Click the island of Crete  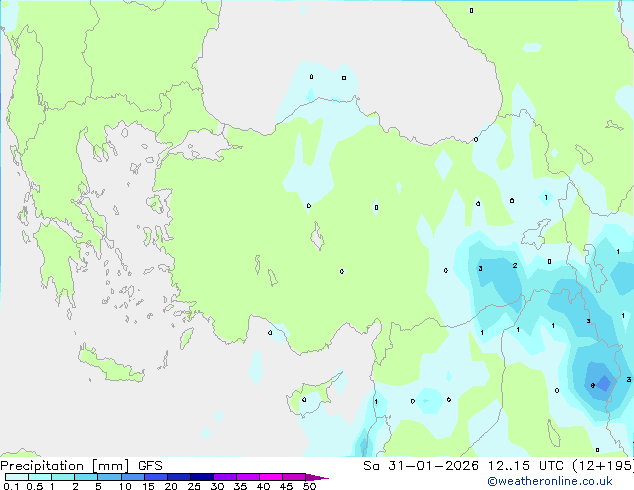[x=110, y=364]
